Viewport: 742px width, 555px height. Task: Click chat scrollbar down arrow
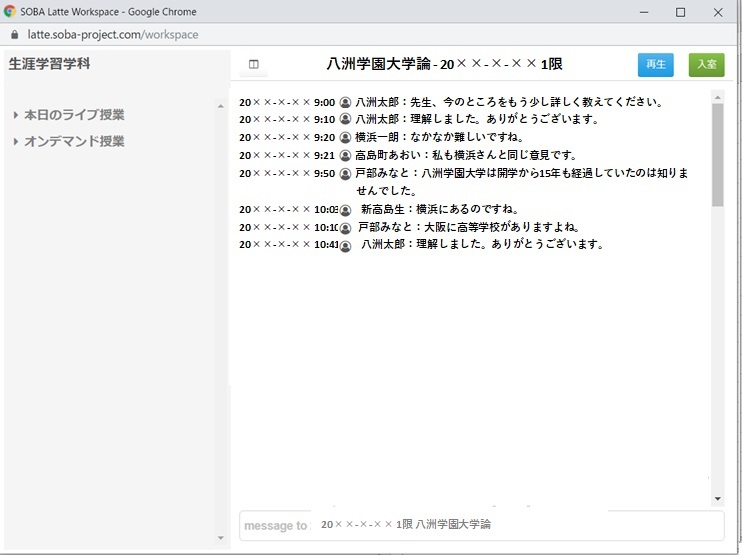click(x=717, y=499)
